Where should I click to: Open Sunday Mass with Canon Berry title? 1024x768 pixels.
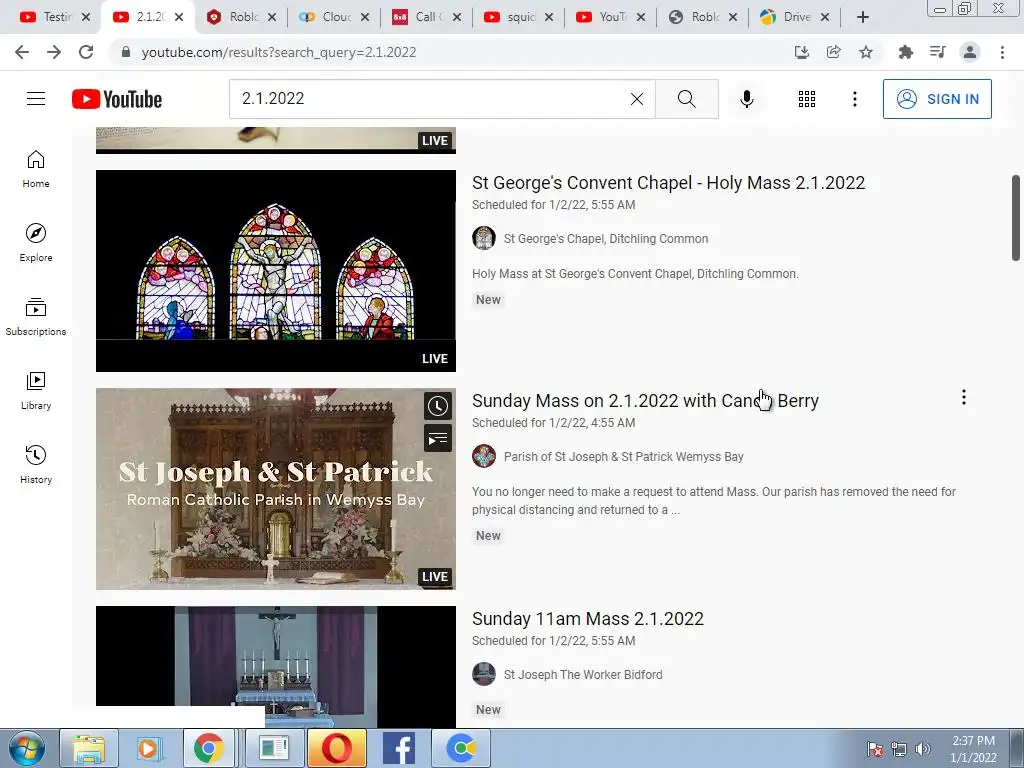click(645, 401)
